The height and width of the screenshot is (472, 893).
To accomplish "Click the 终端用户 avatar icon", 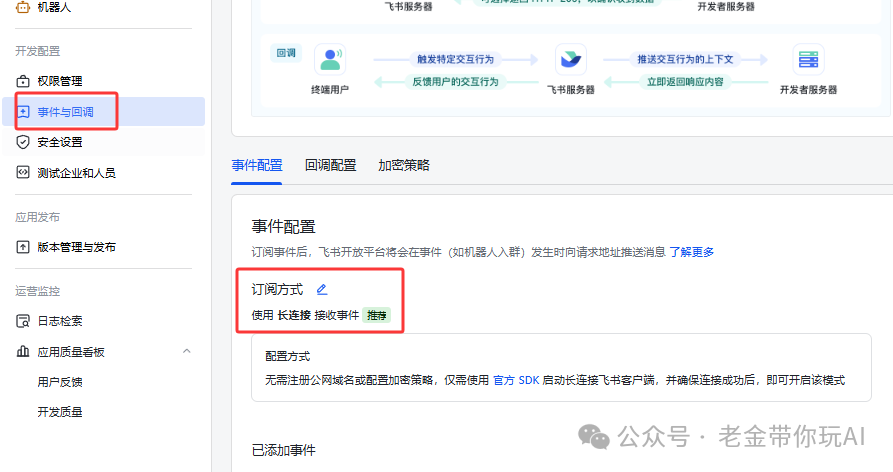I will 330,59.
